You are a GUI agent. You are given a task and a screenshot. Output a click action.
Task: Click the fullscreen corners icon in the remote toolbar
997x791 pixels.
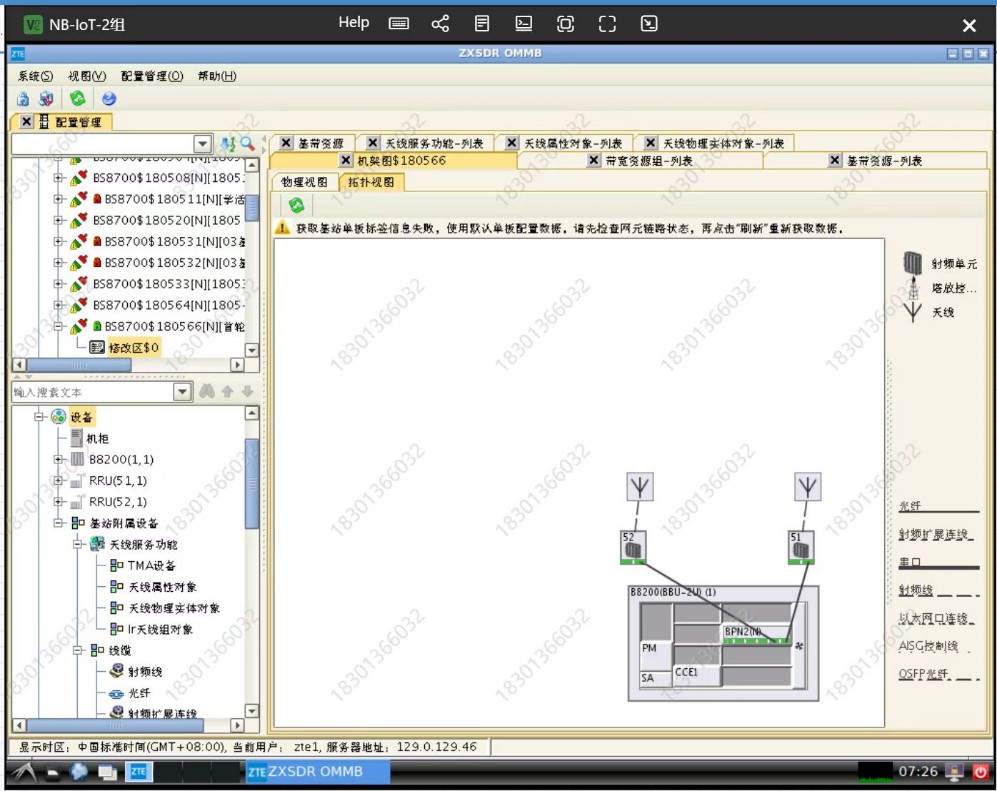coord(607,24)
